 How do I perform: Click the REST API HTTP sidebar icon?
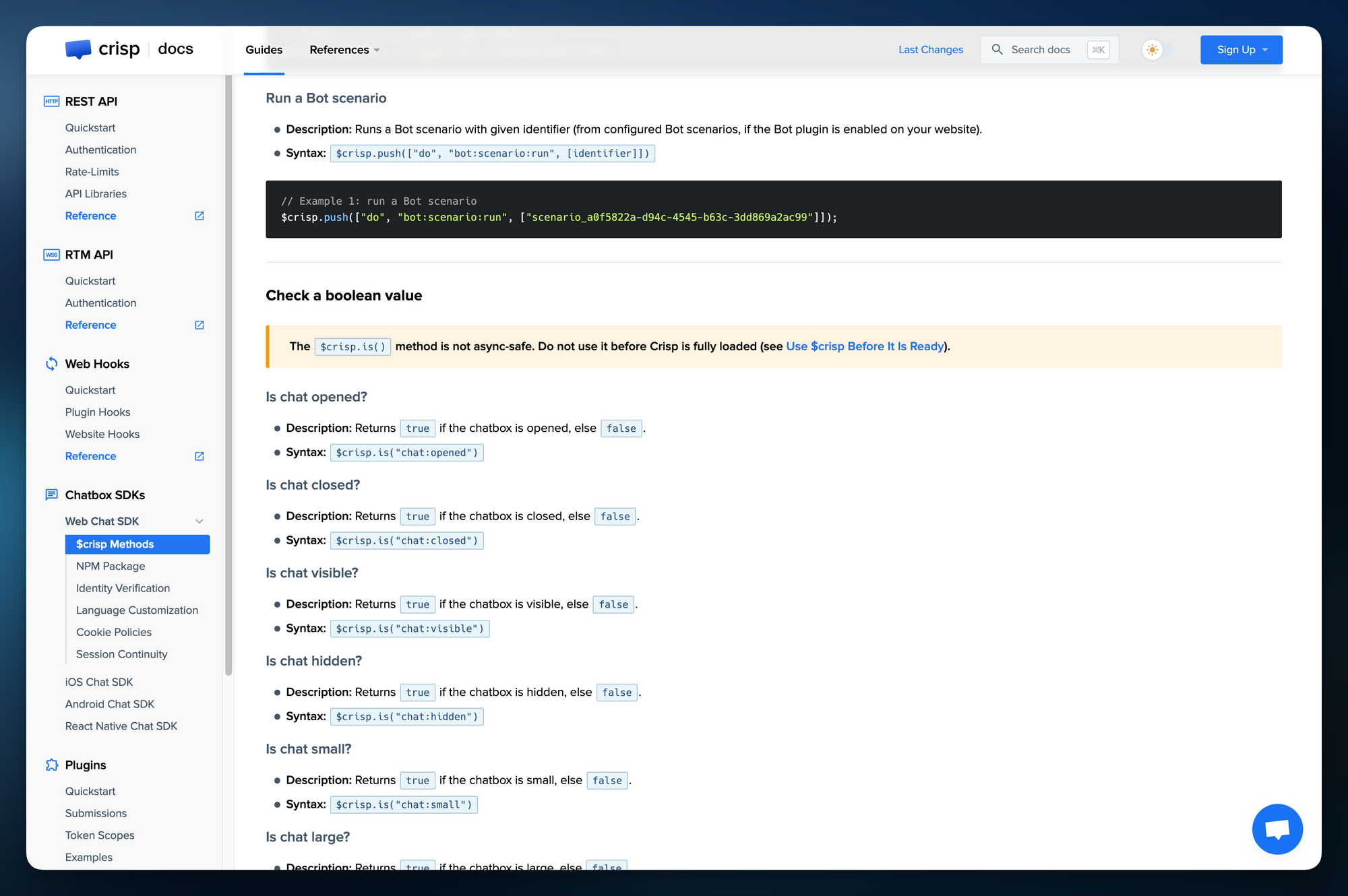51,101
